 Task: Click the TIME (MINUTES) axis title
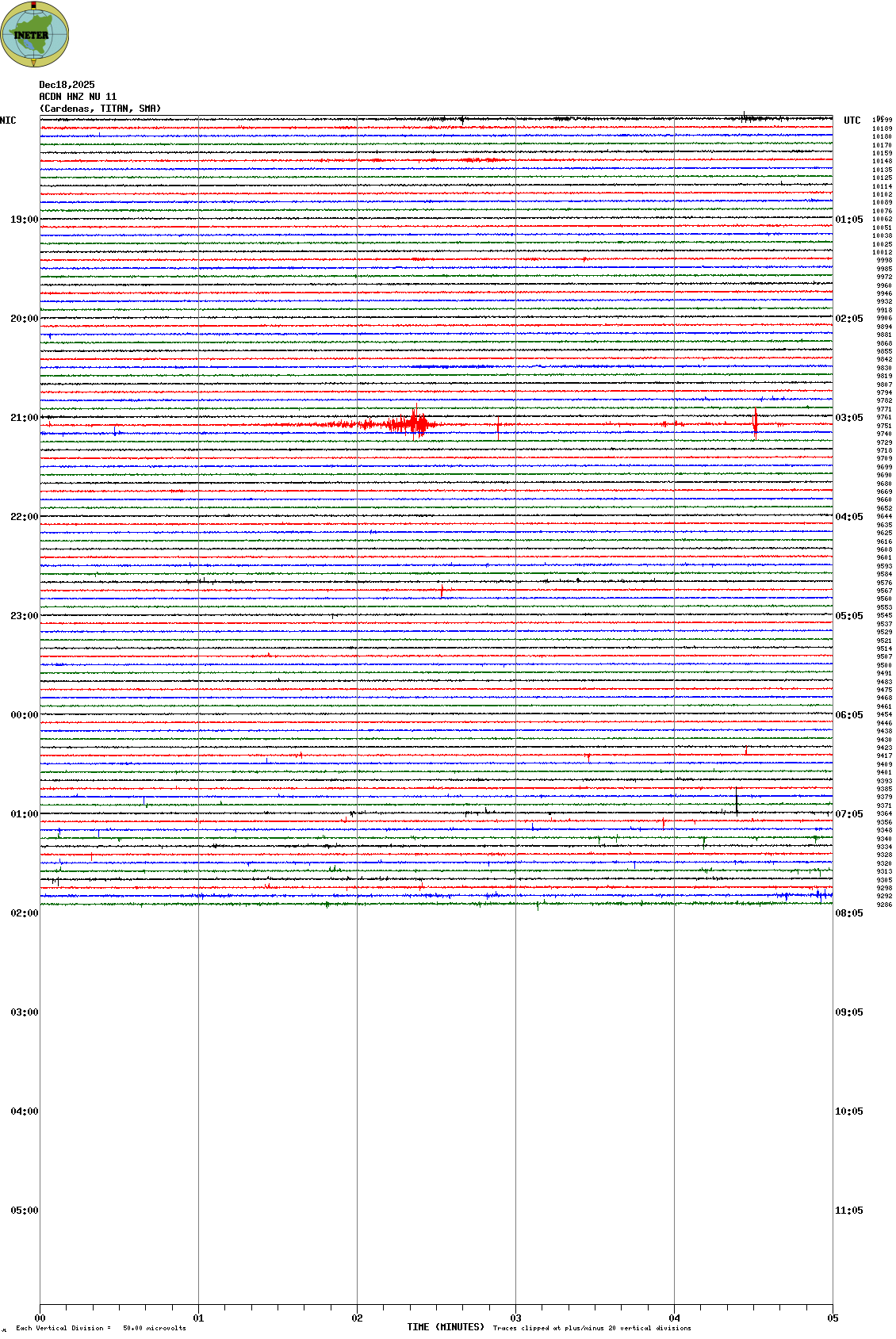click(x=445, y=1327)
